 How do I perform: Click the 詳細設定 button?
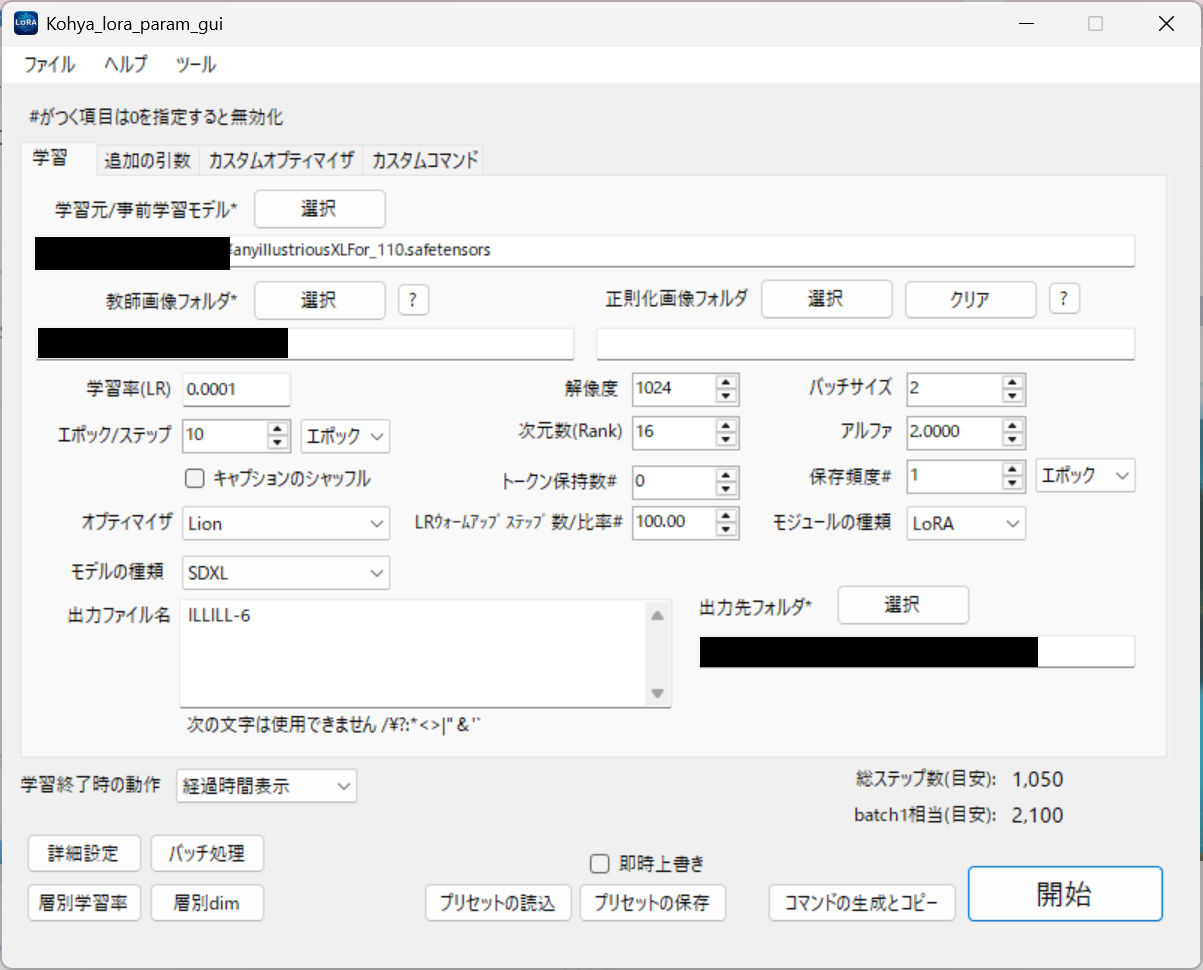tap(85, 853)
